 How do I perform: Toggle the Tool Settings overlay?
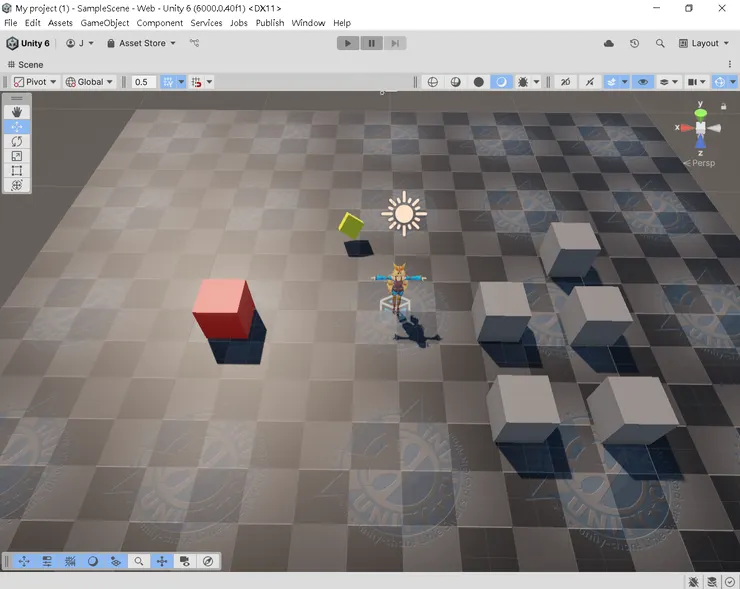[47, 561]
